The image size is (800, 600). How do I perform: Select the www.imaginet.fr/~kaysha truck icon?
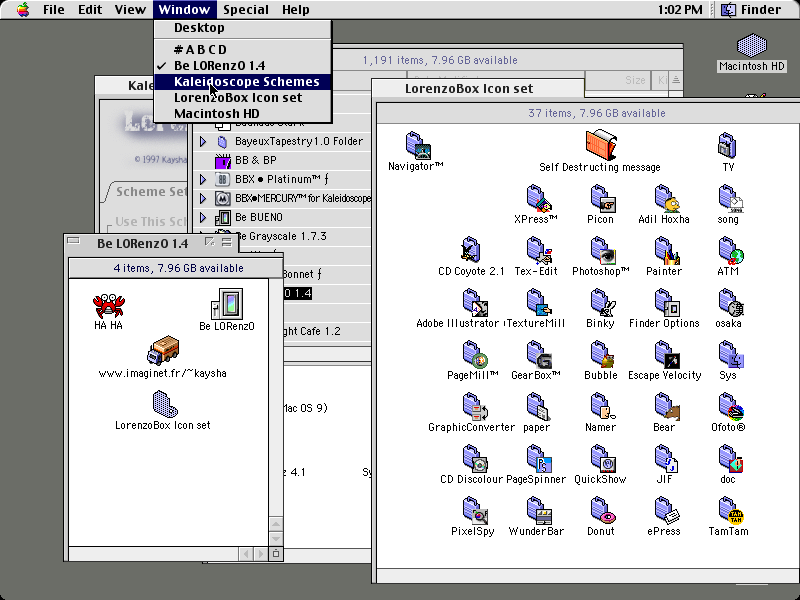[163, 351]
